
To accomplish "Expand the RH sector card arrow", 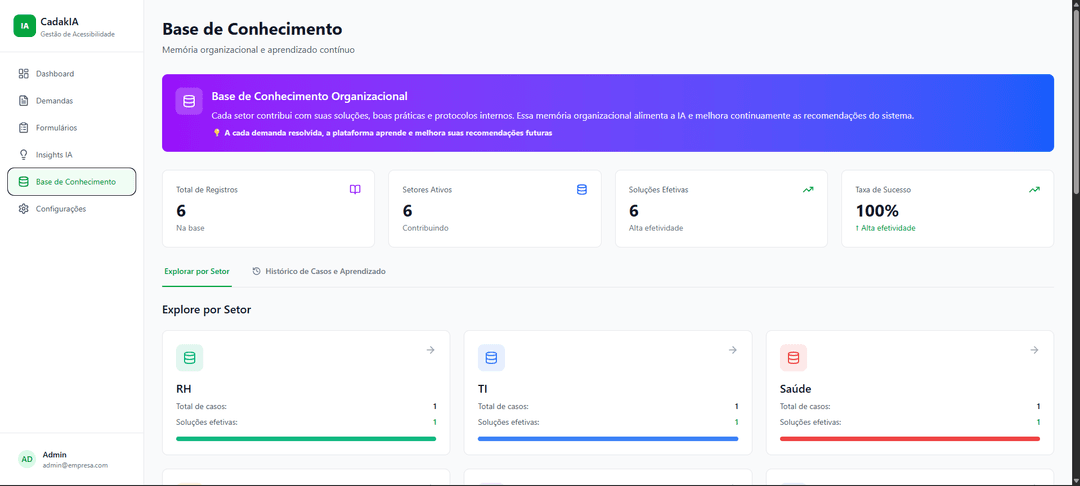I will pos(430,350).
